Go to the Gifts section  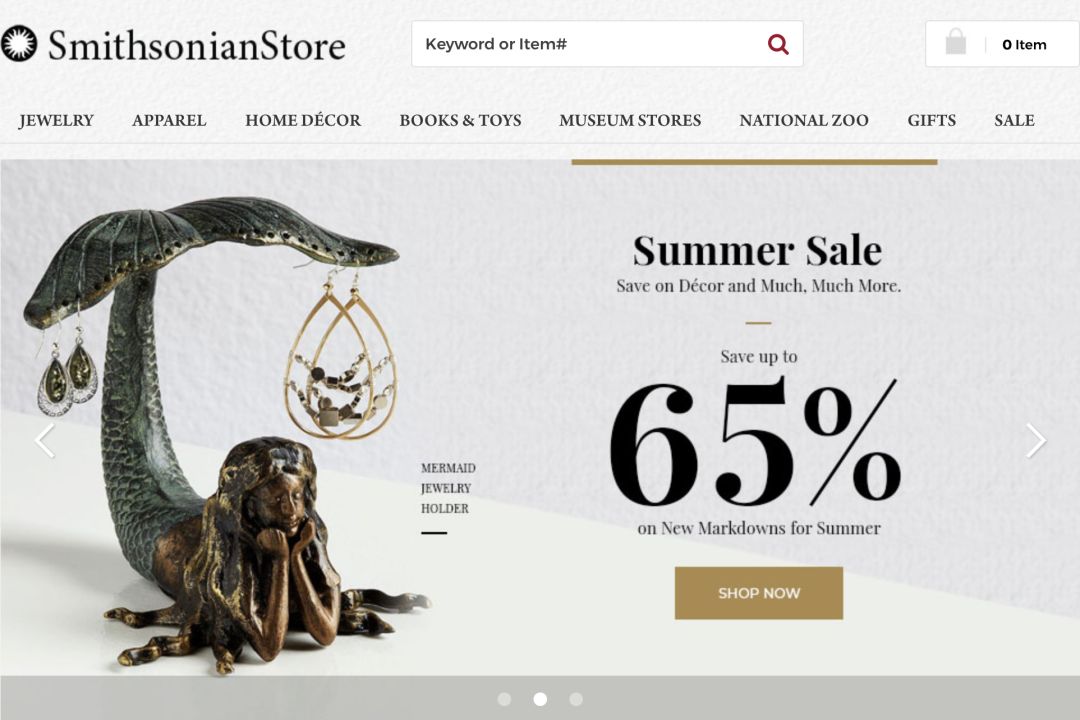click(x=931, y=121)
